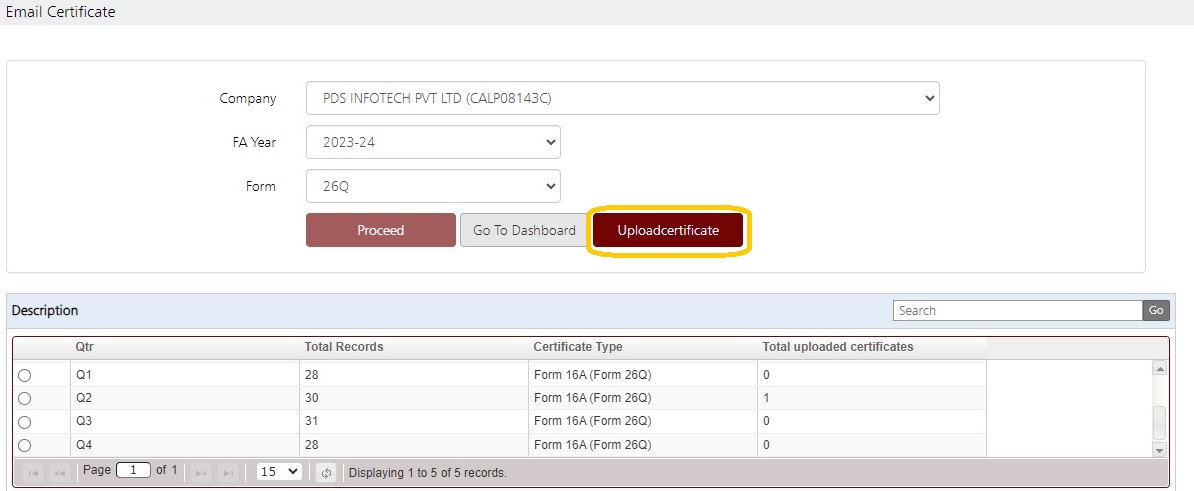Go to last page of records

[228, 473]
